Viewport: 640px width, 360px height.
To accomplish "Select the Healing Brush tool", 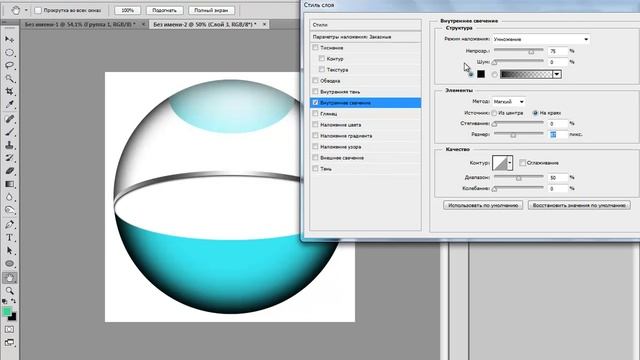I will (x=9, y=119).
